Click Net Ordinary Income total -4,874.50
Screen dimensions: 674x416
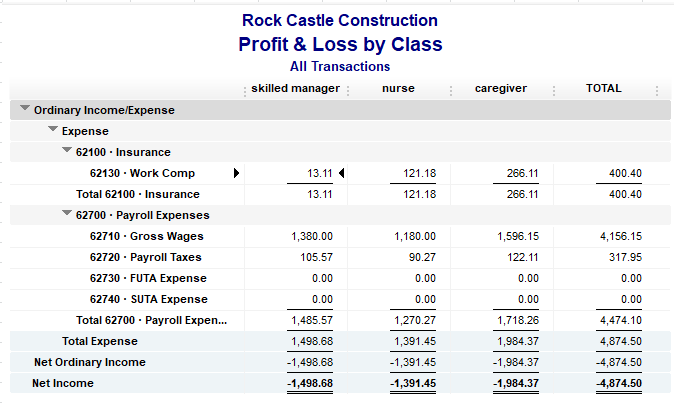(619, 362)
